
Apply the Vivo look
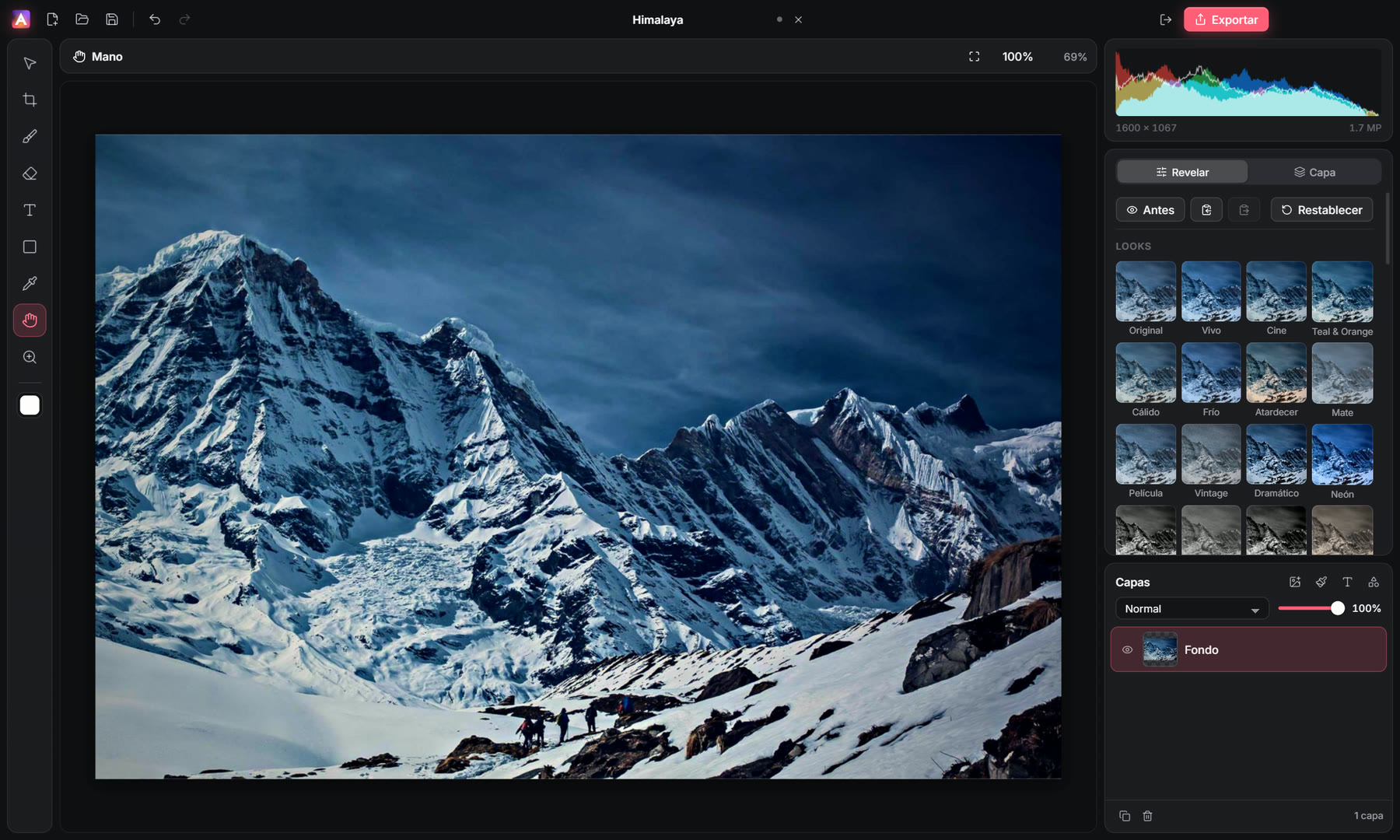click(1211, 299)
